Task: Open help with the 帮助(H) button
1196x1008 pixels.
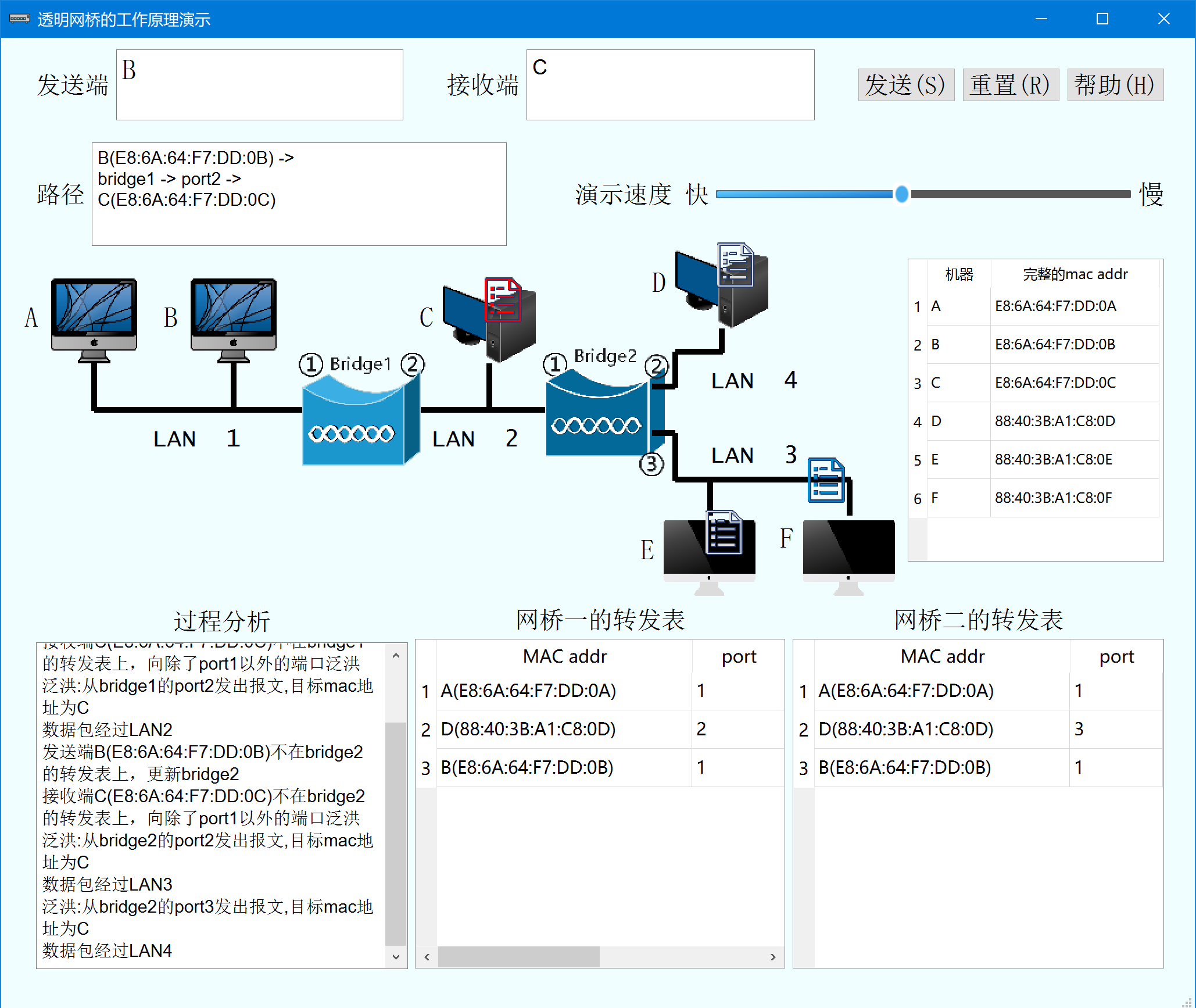Action: [1115, 85]
